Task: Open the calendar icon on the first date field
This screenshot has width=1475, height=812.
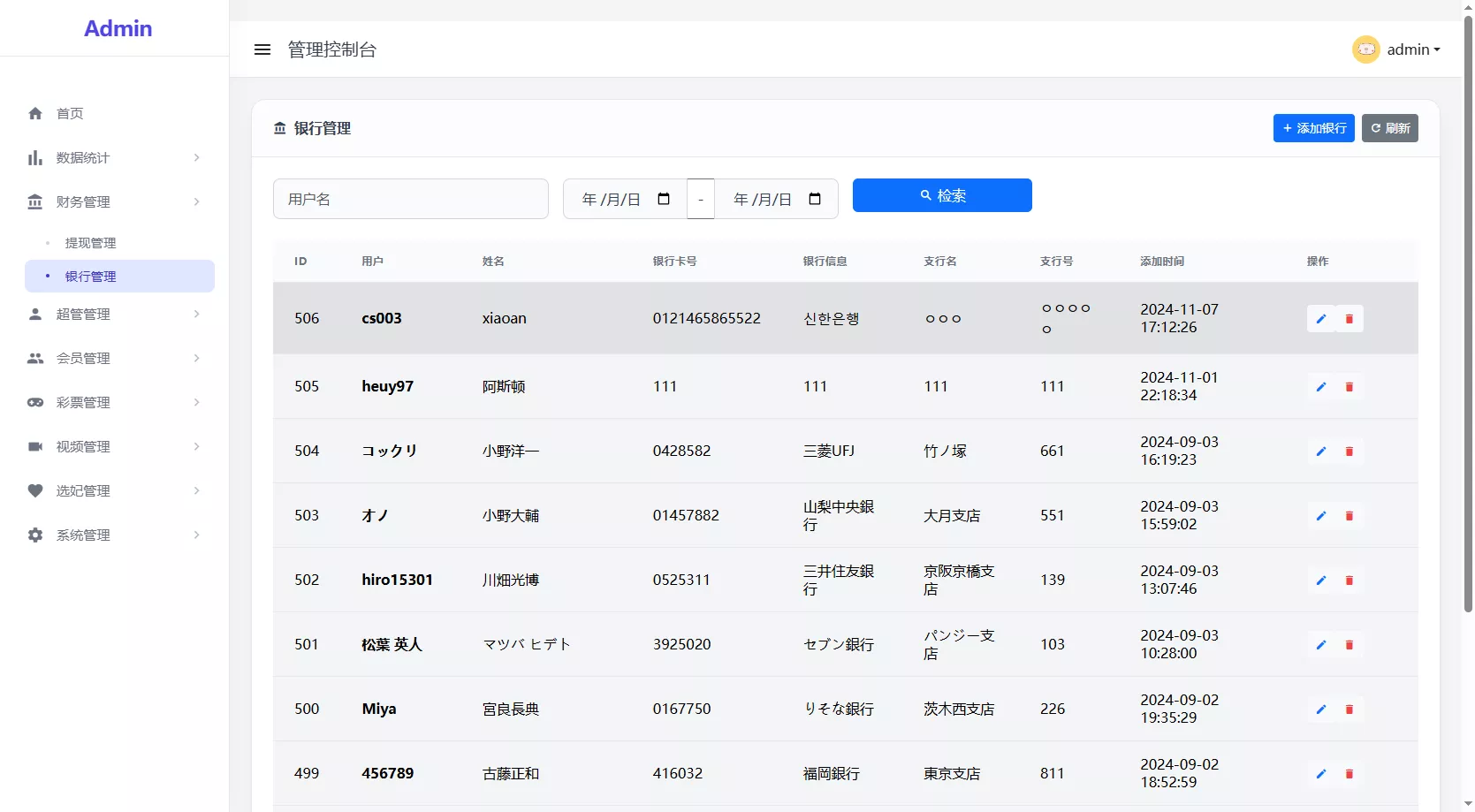Action: coord(664,199)
